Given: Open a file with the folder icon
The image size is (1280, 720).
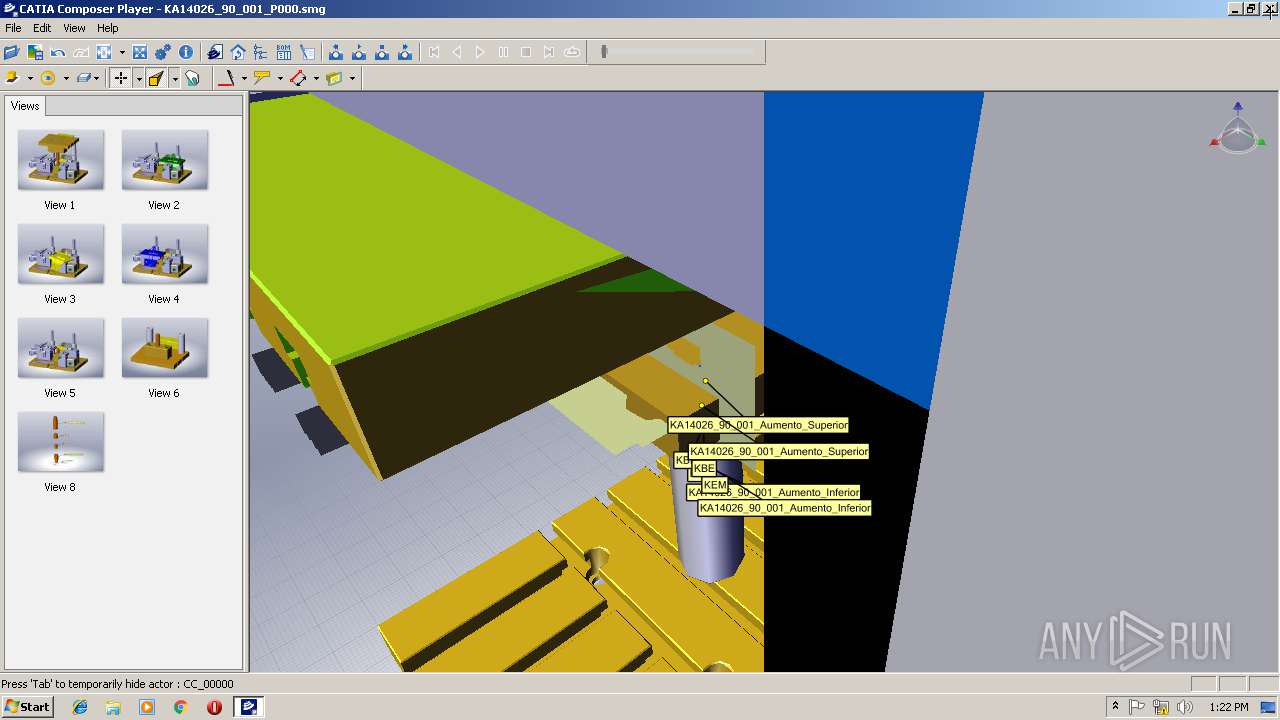Looking at the screenshot, I should [12, 52].
